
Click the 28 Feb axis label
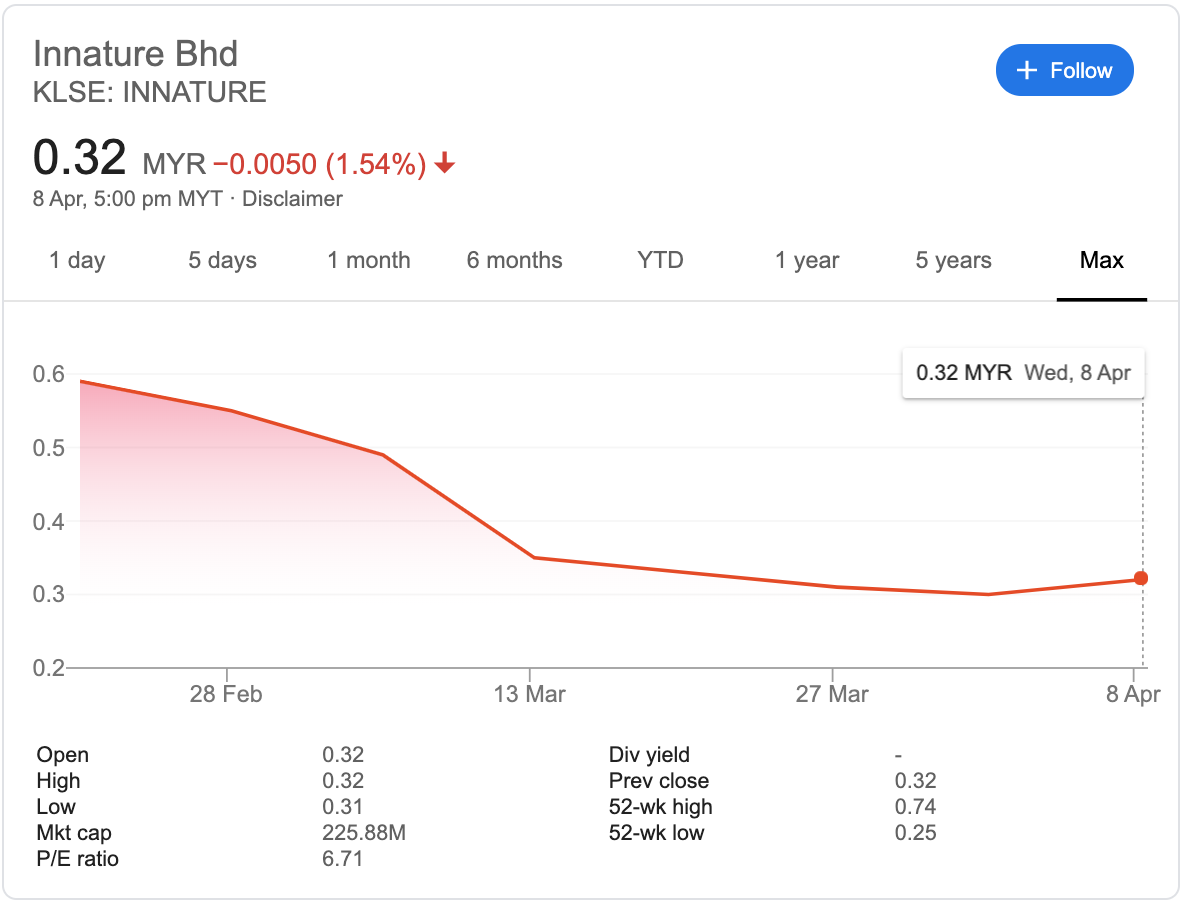[x=226, y=693]
